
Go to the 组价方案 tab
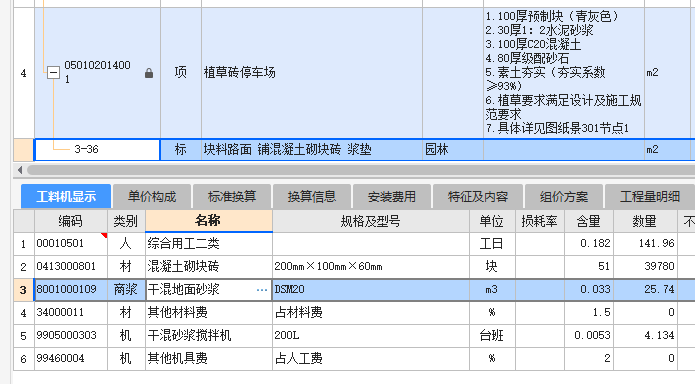pos(564,196)
